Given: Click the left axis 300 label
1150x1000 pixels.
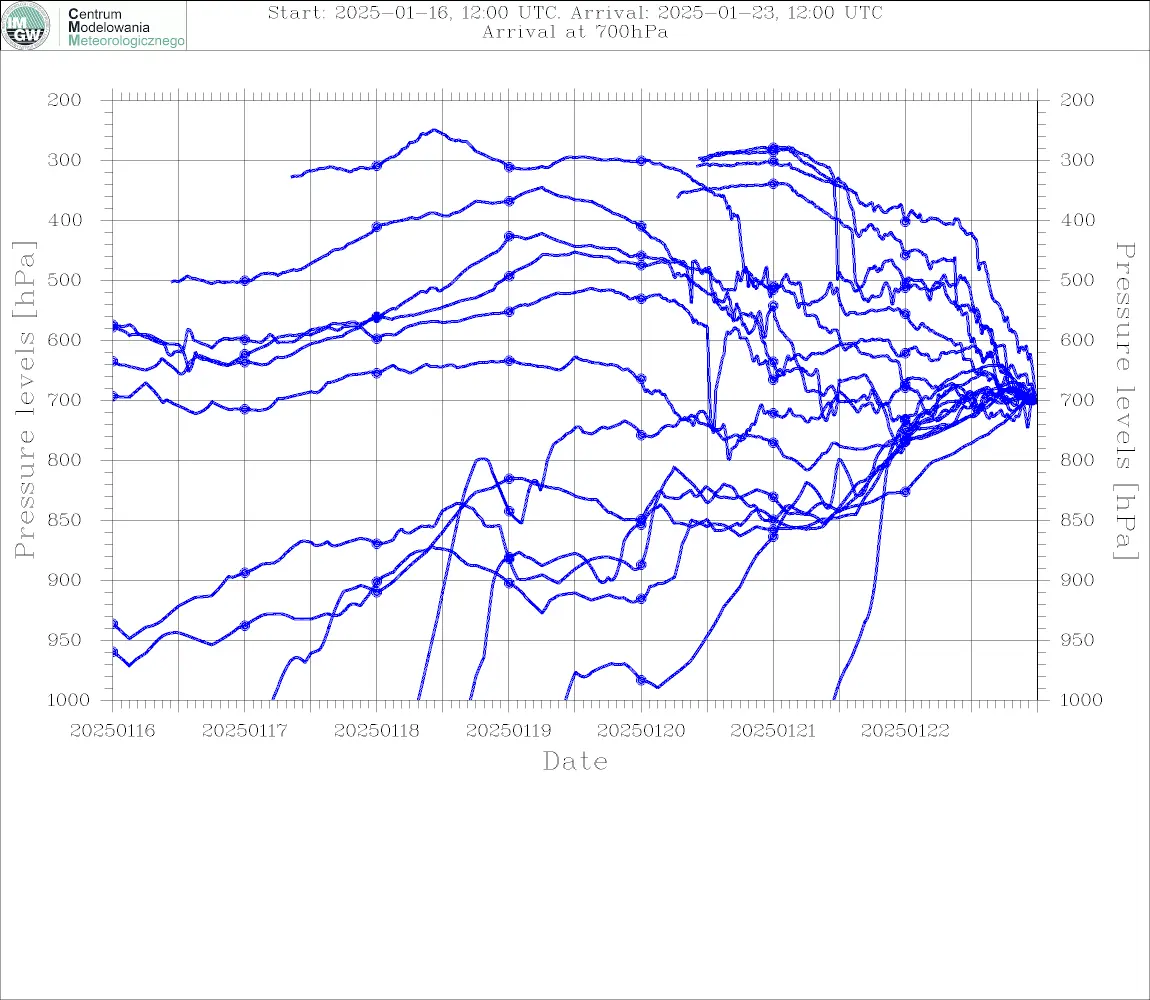Looking at the screenshot, I should (x=65, y=160).
